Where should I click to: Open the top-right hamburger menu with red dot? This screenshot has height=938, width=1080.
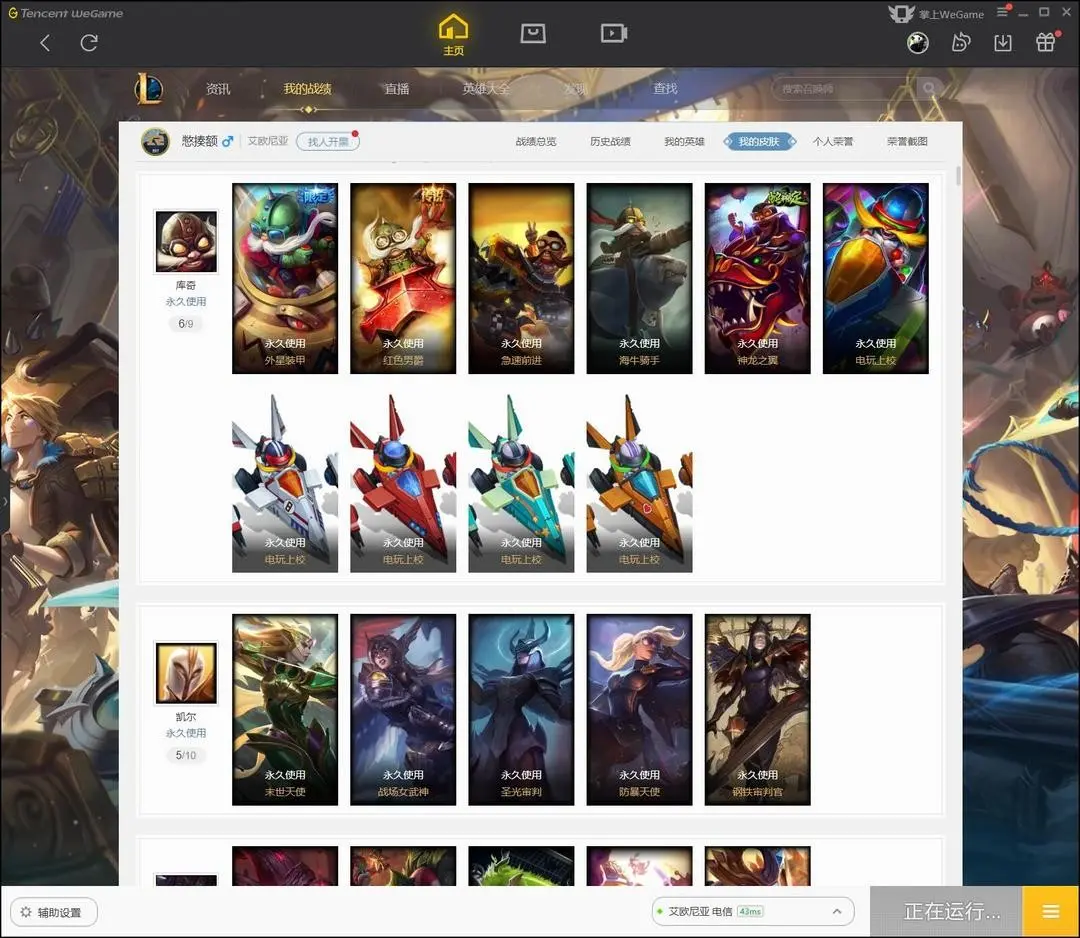[x=1003, y=12]
